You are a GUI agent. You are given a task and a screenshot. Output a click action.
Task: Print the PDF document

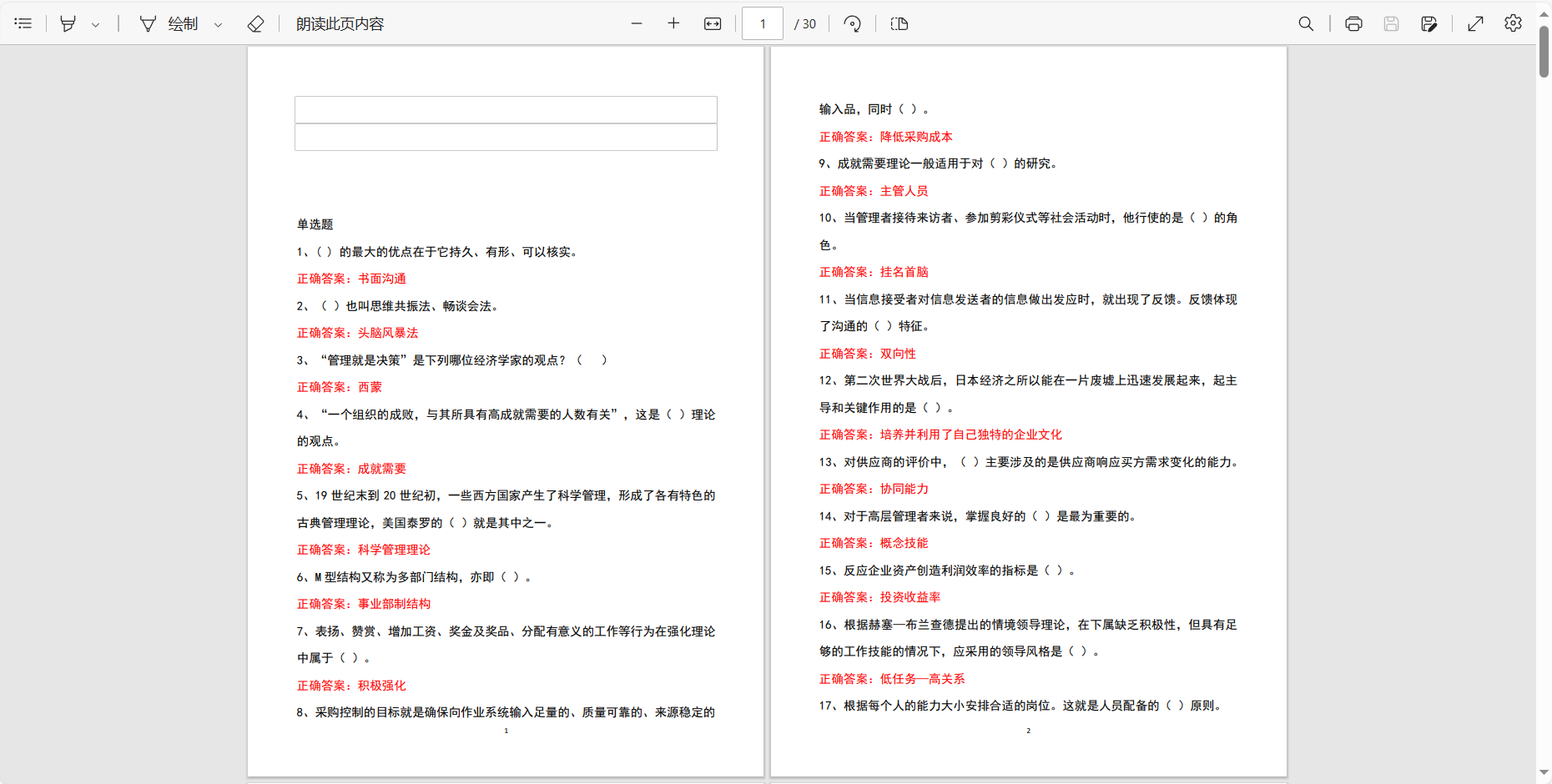1353,23
